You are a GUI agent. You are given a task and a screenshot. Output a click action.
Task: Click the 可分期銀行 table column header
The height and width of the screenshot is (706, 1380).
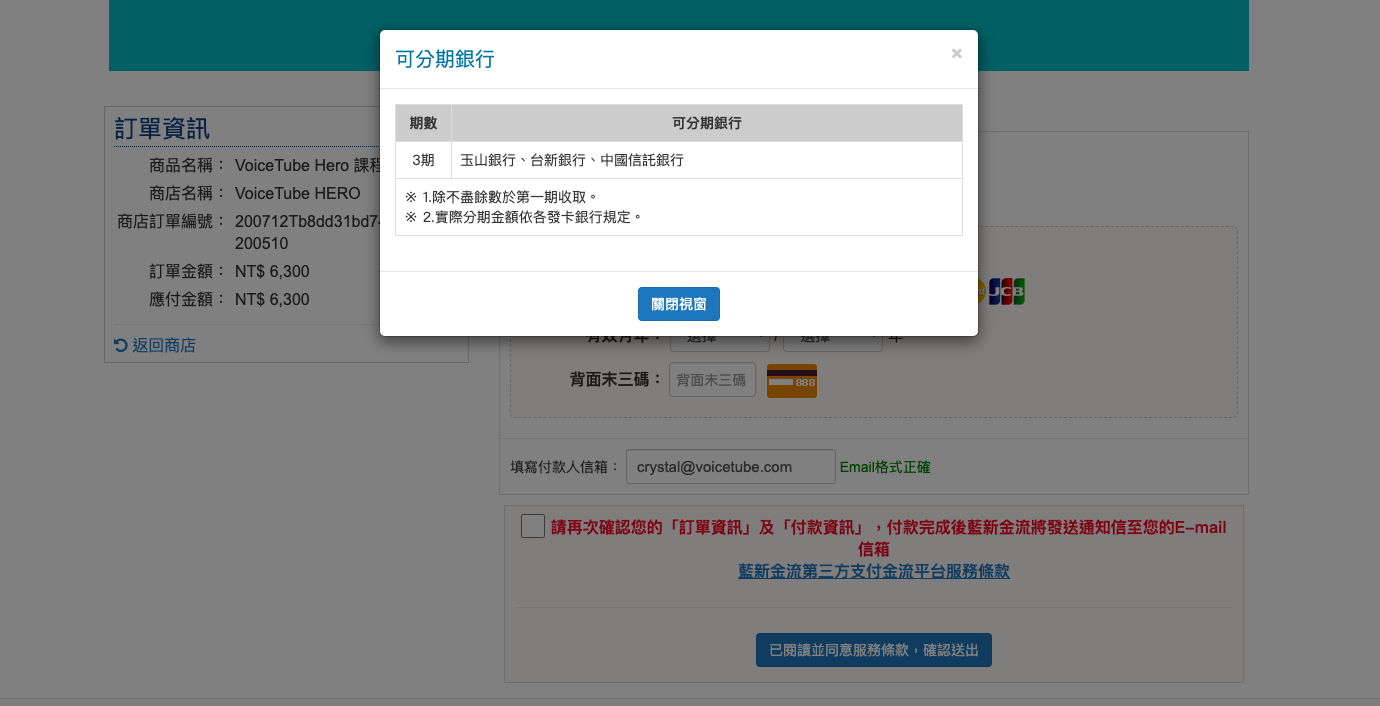click(706, 123)
